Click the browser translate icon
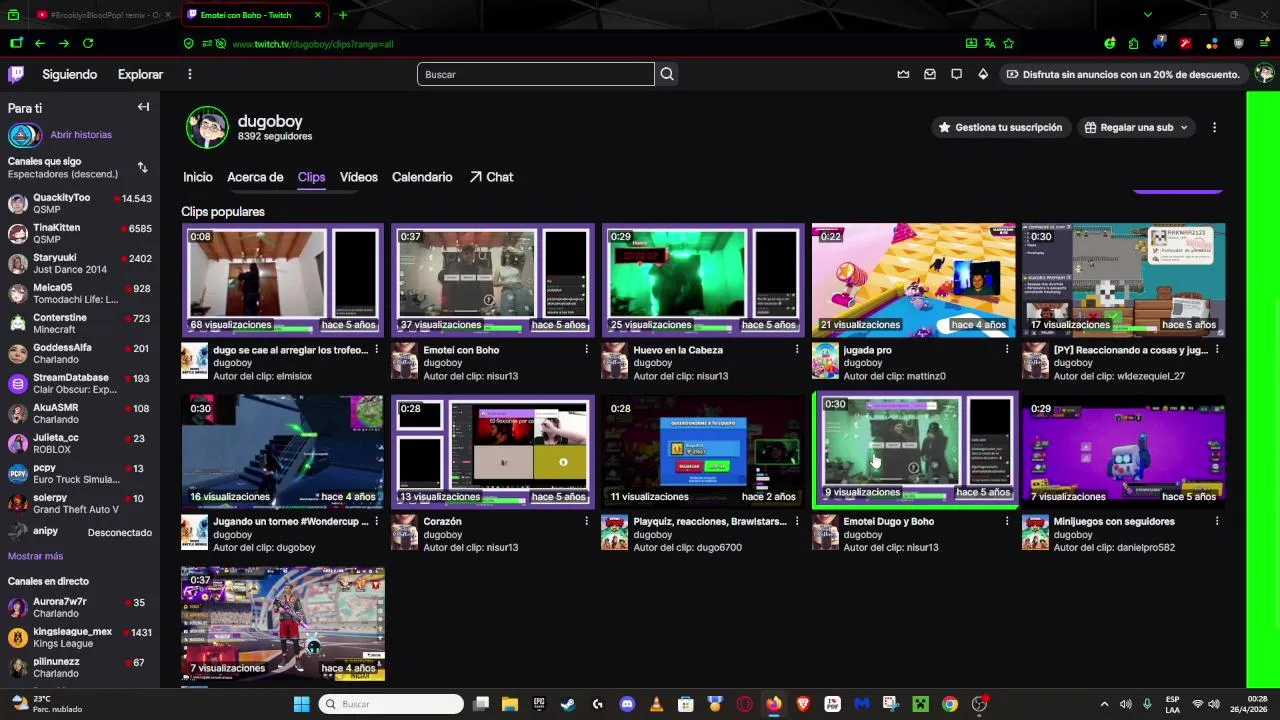Viewport: 1280px width, 720px height. pos(989,43)
